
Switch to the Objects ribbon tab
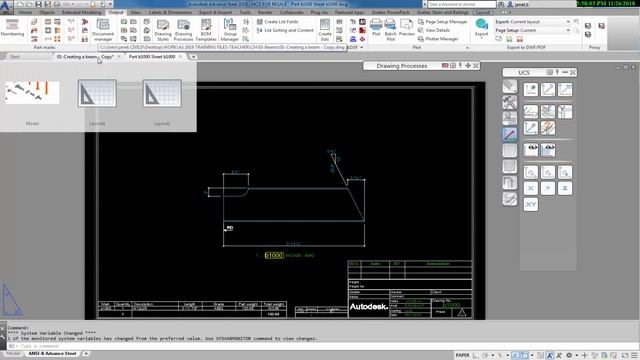(47, 13)
